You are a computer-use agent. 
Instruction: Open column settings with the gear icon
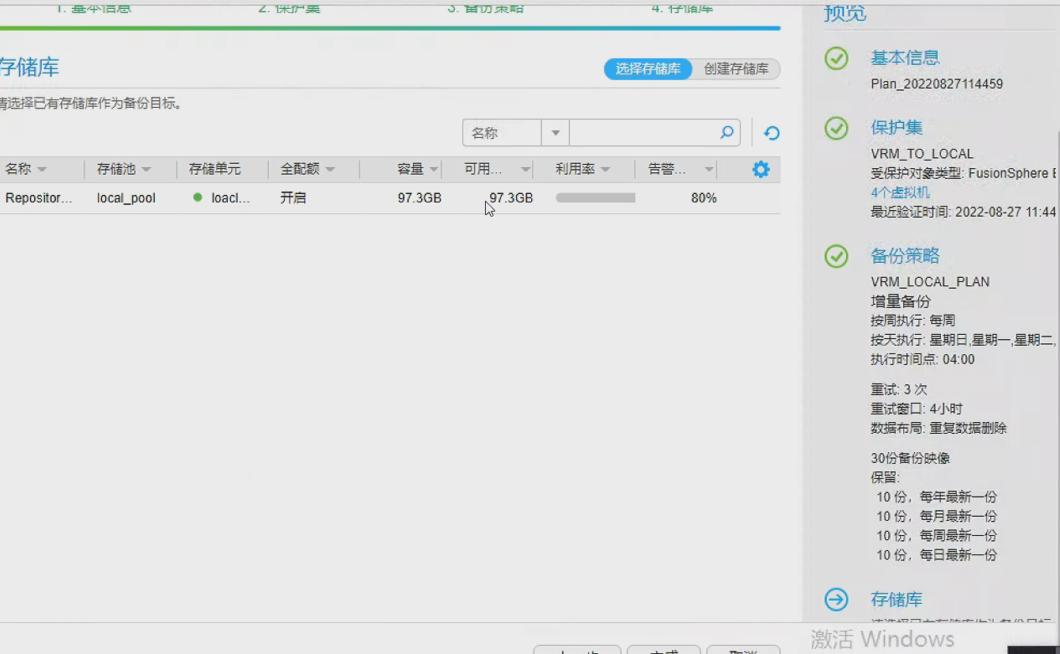[761, 169]
